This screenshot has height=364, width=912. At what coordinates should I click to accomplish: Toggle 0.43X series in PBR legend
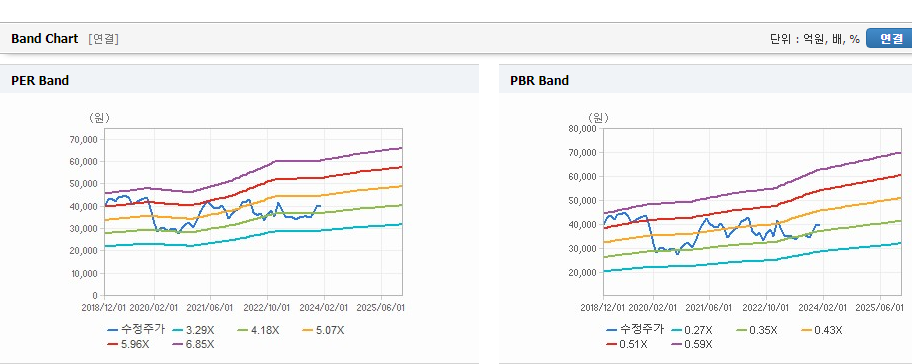(x=822, y=330)
